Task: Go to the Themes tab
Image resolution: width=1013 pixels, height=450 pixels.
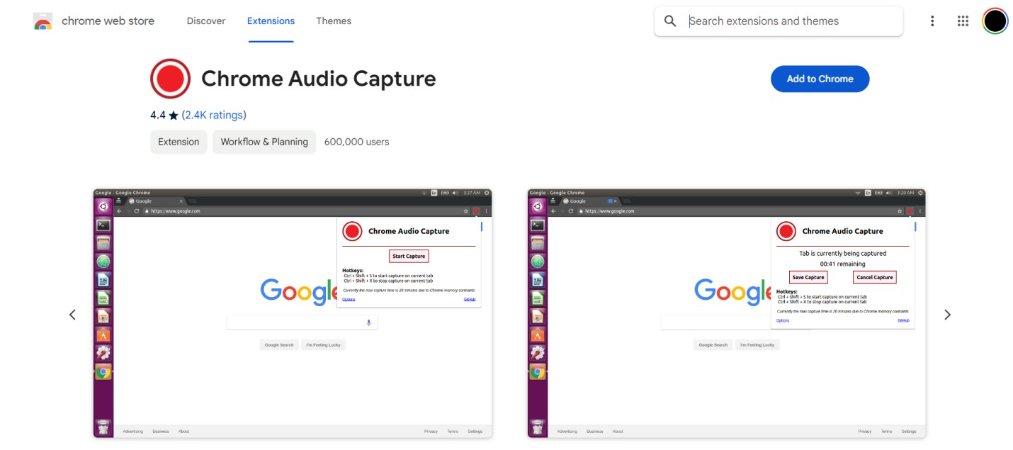Action: (x=333, y=21)
